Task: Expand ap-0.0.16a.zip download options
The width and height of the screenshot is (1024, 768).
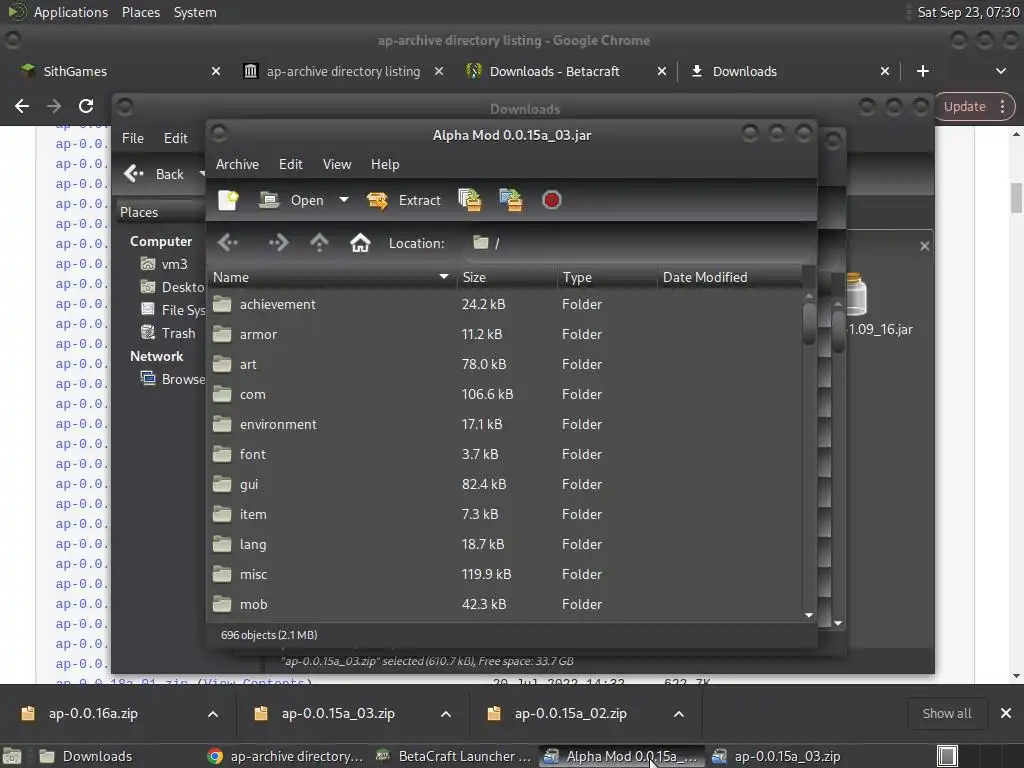Action: pyautogui.click(x=213, y=714)
